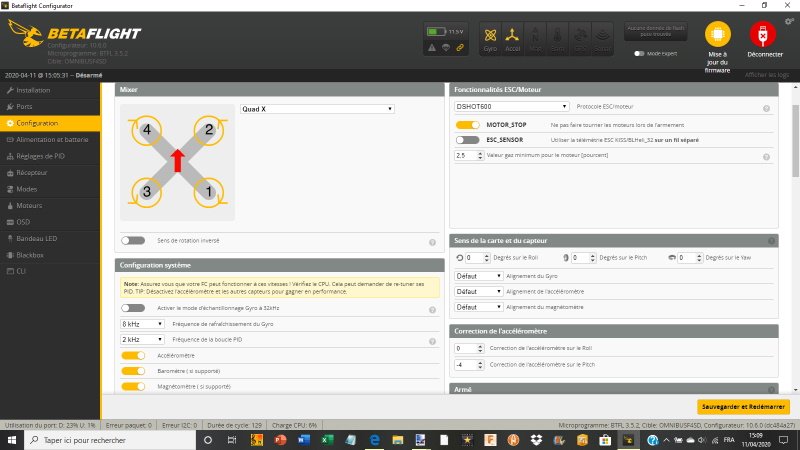Click the Afficher les logs link
This screenshot has width=800, height=450.
pos(767,75)
